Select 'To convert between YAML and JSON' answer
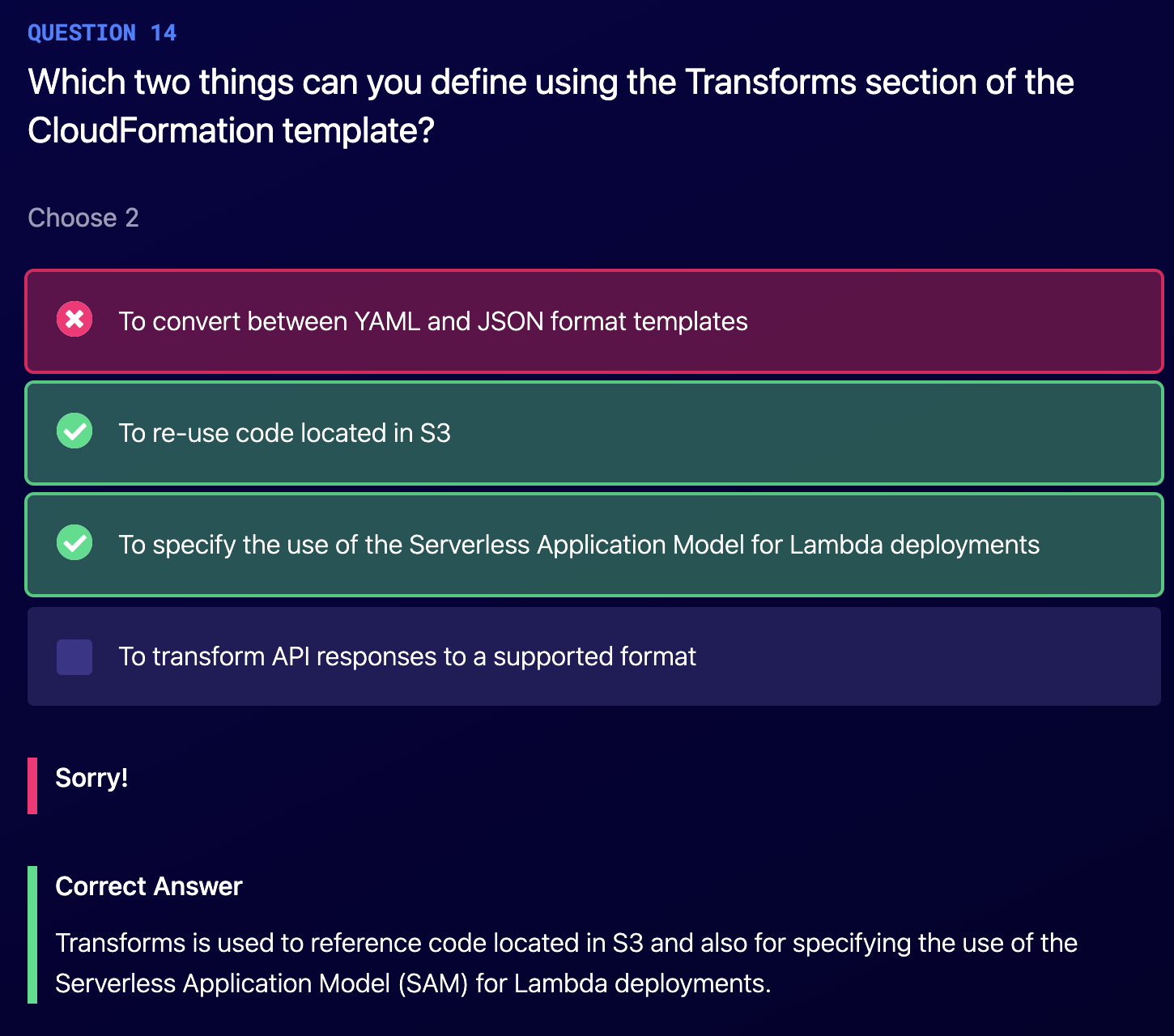This screenshot has height=1036, width=1174. [594, 321]
